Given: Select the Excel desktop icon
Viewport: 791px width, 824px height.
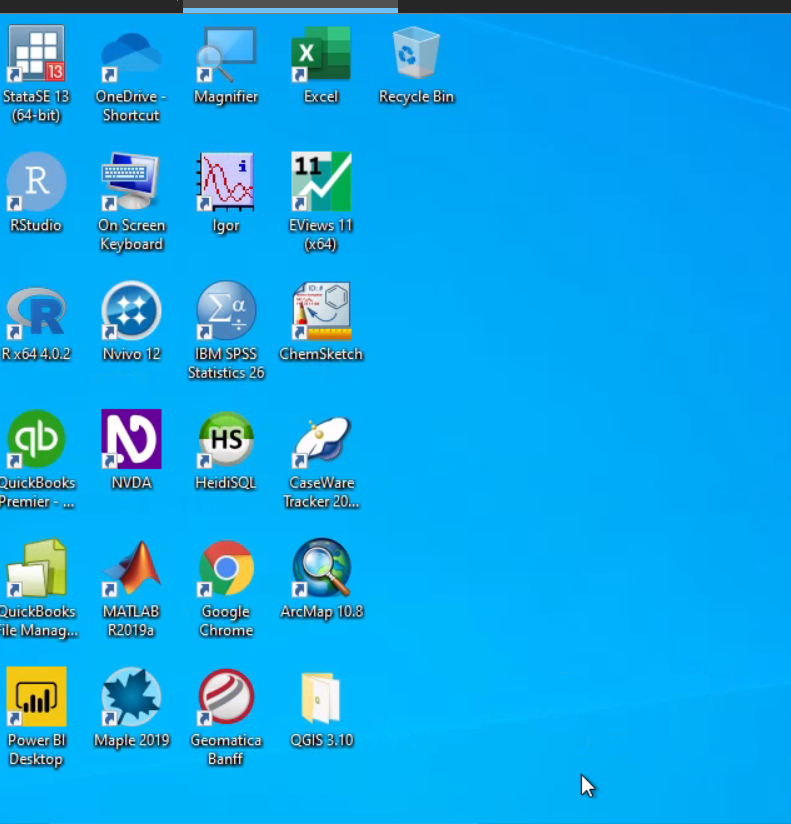Looking at the screenshot, I should click(x=321, y=53).
